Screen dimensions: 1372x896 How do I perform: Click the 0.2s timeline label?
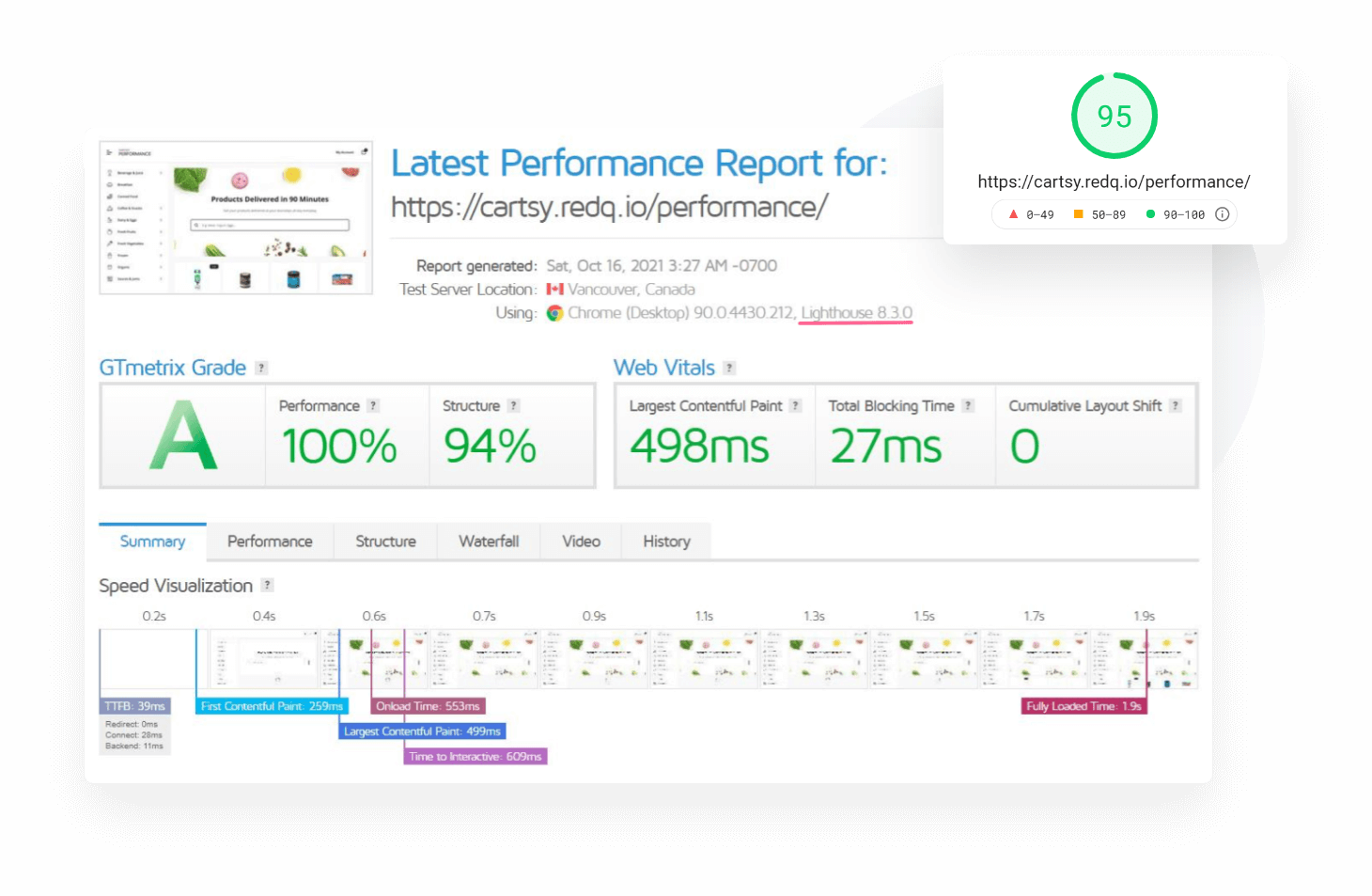coord(154,617)
